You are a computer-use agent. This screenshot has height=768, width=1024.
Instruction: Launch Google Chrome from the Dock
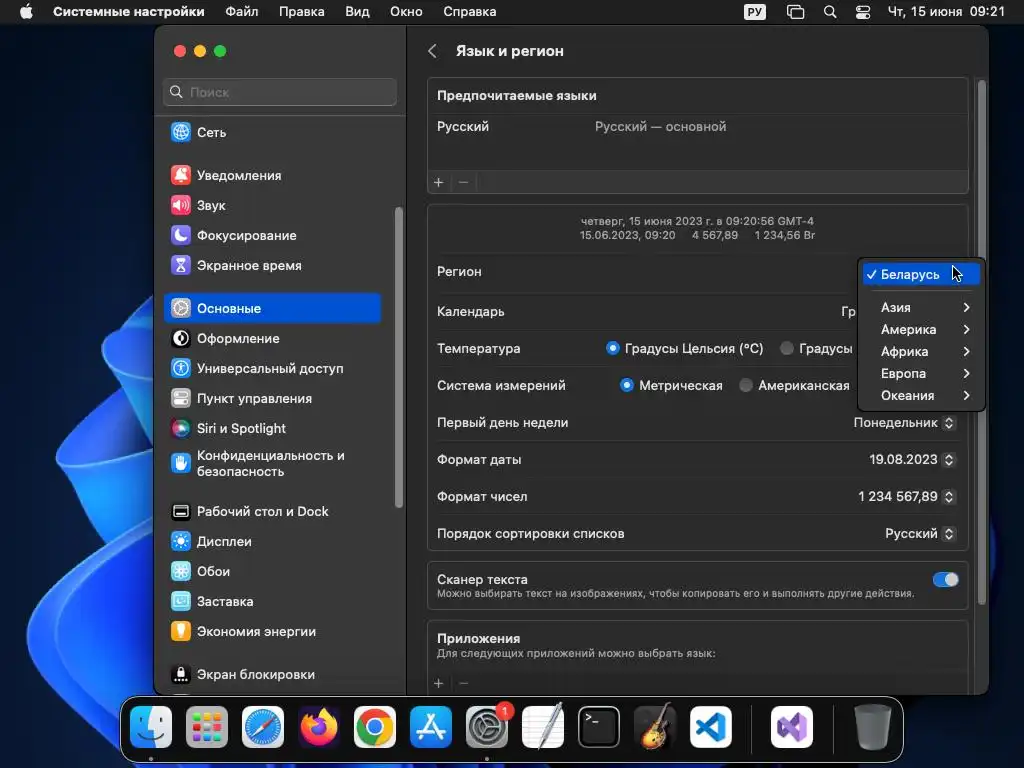(375, 727)
